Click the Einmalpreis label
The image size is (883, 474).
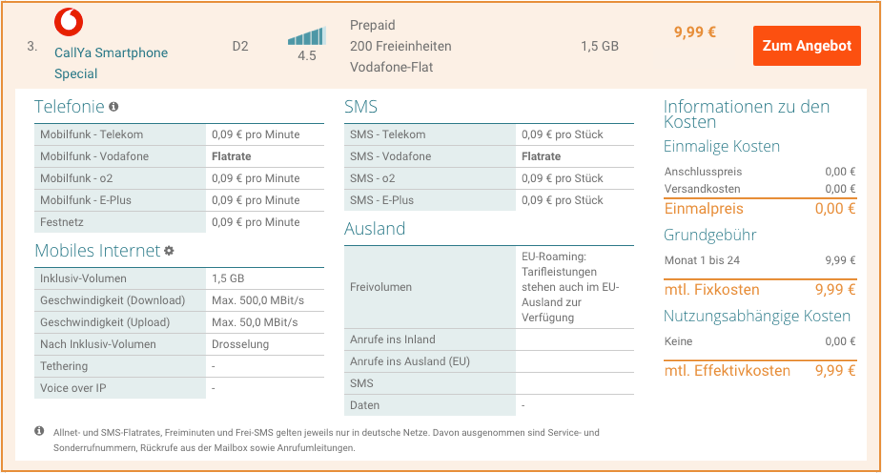coord(704,209)
